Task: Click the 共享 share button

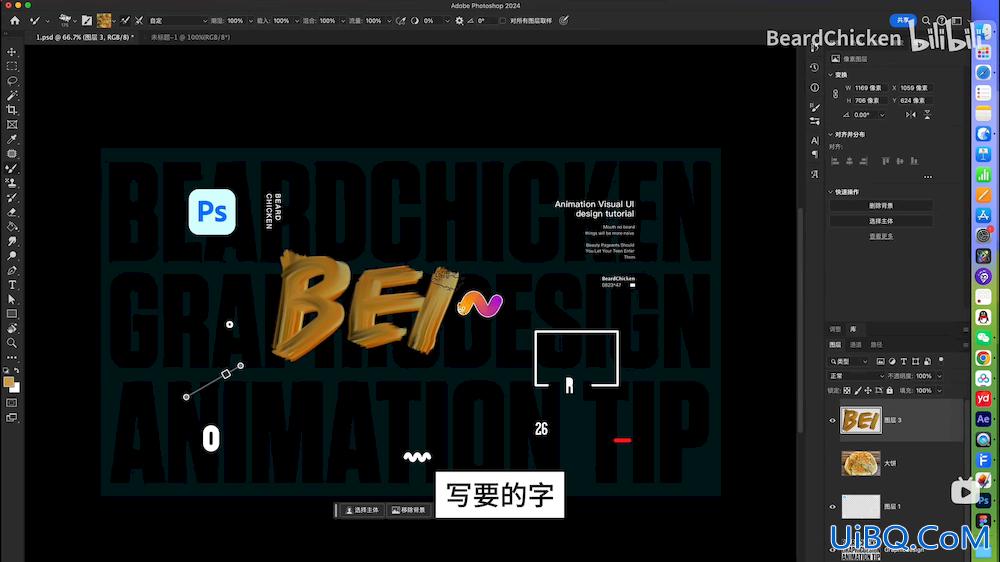Action: click(x=902, y=20)
